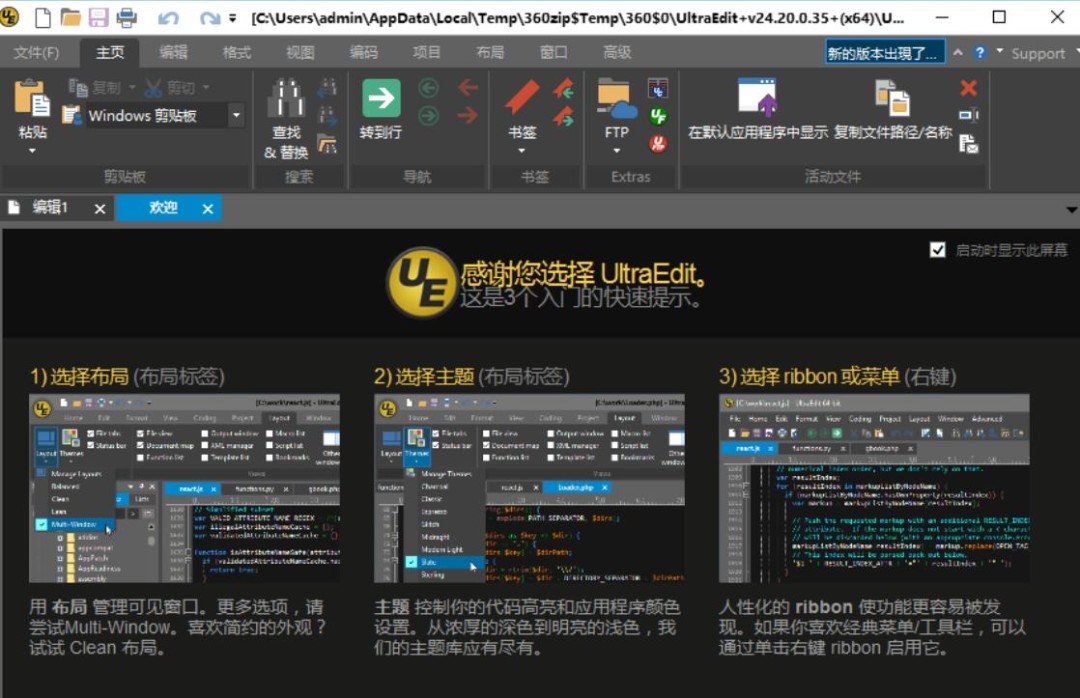Click the 复制文件路径/名称 documents icon
Image resolution: width=1080 pixels, height=698 pixels.
[x=893, y=100]
